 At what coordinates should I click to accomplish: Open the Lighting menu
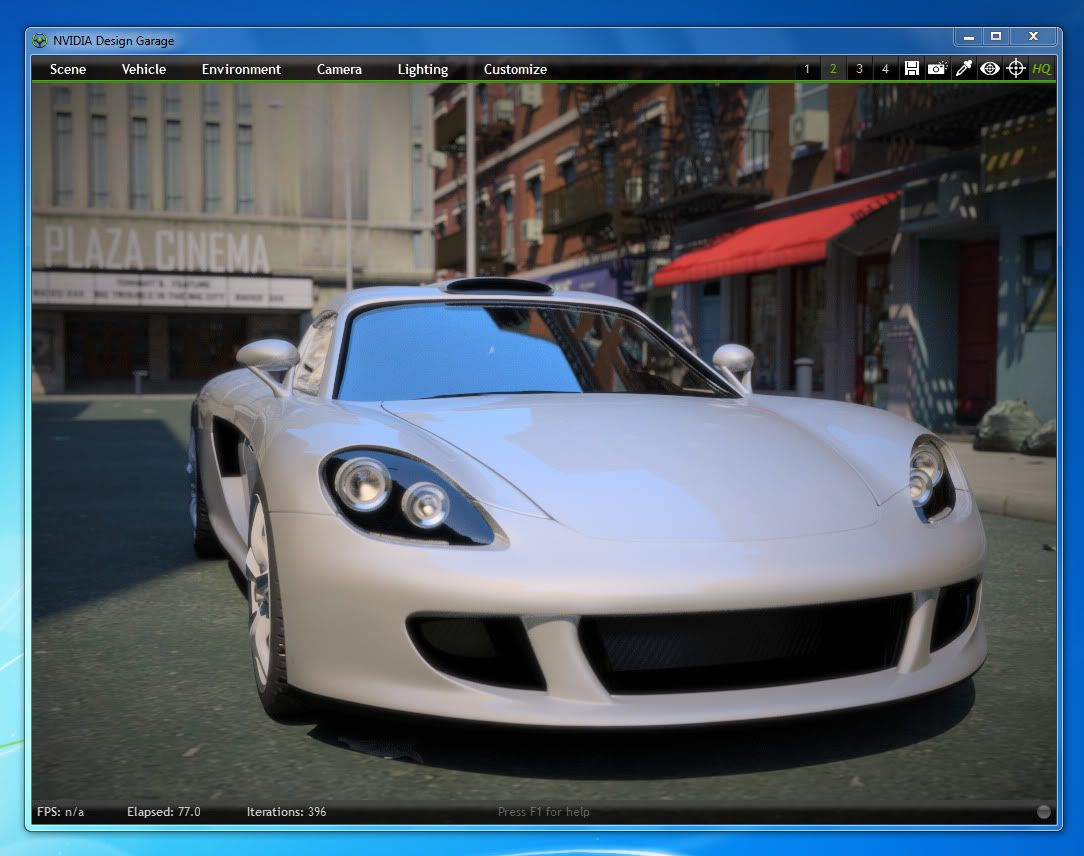(423, 69)
